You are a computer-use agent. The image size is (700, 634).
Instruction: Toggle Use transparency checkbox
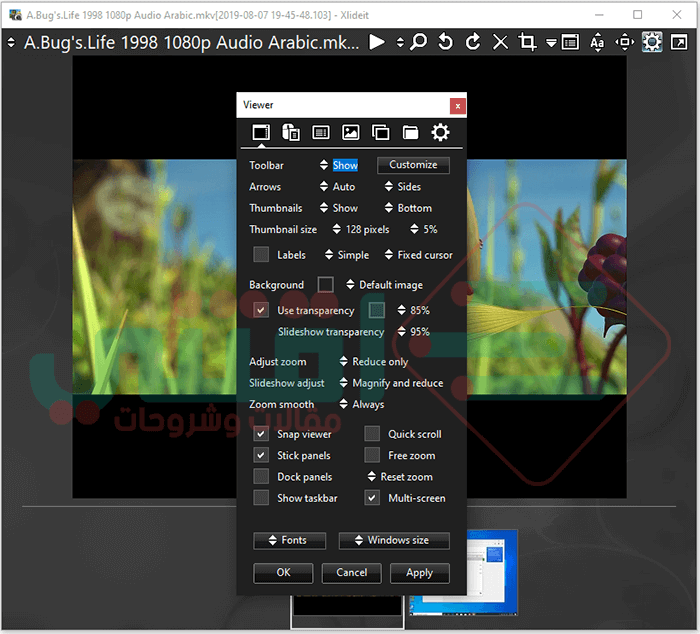click(261, 310)
